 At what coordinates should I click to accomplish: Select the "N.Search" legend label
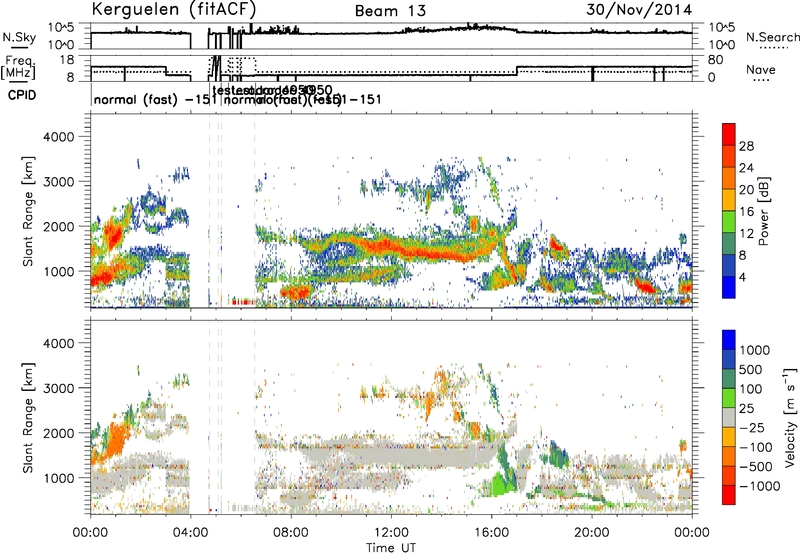[772, 37]
